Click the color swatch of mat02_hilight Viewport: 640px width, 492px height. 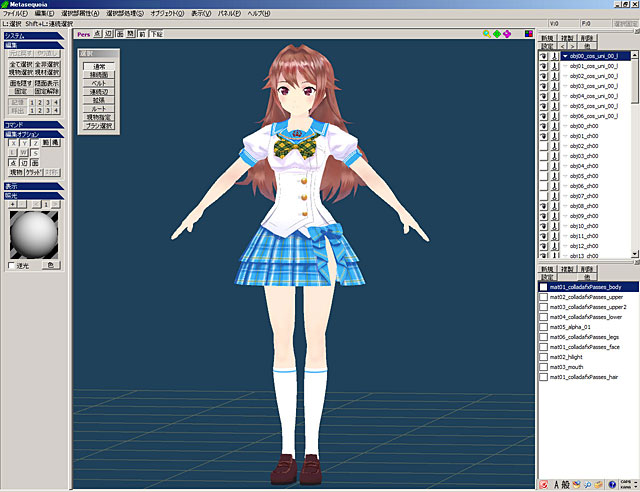(544, 357)
